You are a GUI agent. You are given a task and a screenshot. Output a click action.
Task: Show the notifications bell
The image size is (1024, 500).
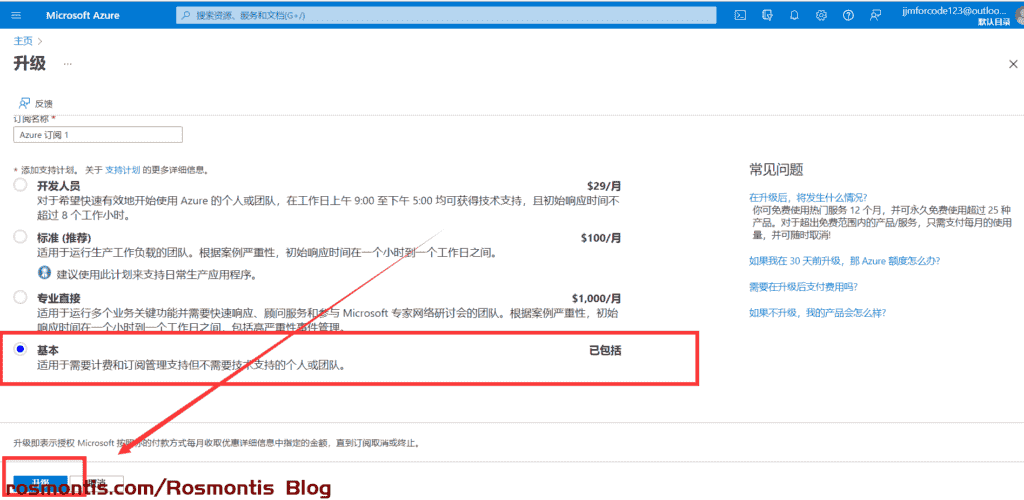[x=794, y=15]
